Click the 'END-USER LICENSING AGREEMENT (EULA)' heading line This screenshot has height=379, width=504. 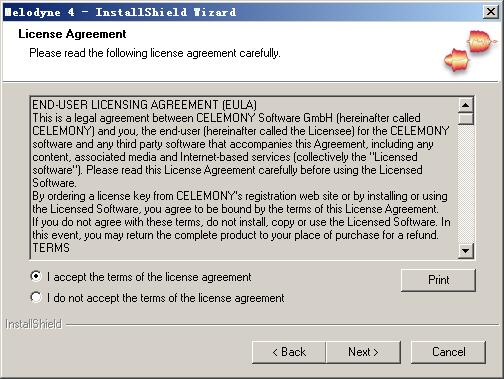[x=144, y=105]
